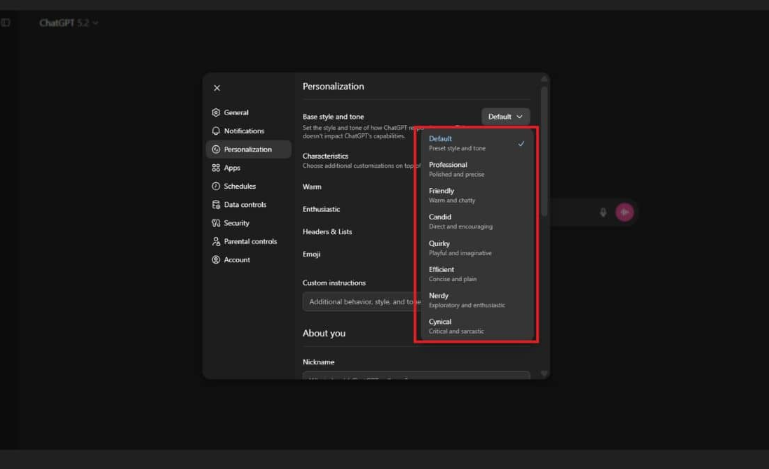The image size is (769, 469).
Task: Click the General gear icon in sidebar
Action: pyautogui.click(x=216, y=113)
